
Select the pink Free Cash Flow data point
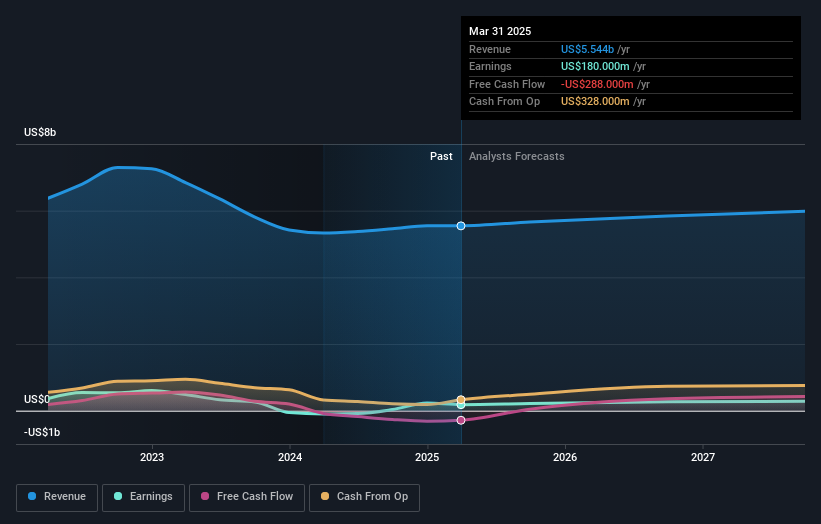click(x=461, y=420)
